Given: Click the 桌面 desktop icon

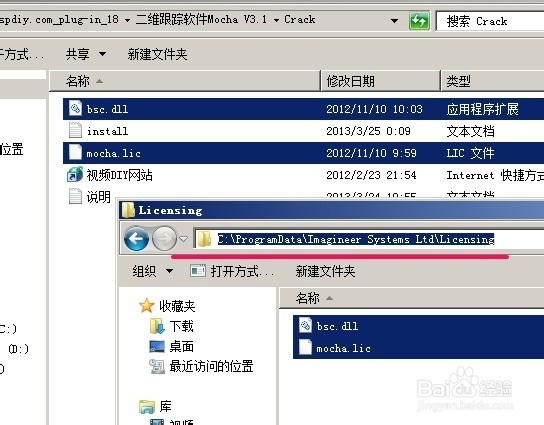Looking at the screenshot, I should (x=157, y=346).
